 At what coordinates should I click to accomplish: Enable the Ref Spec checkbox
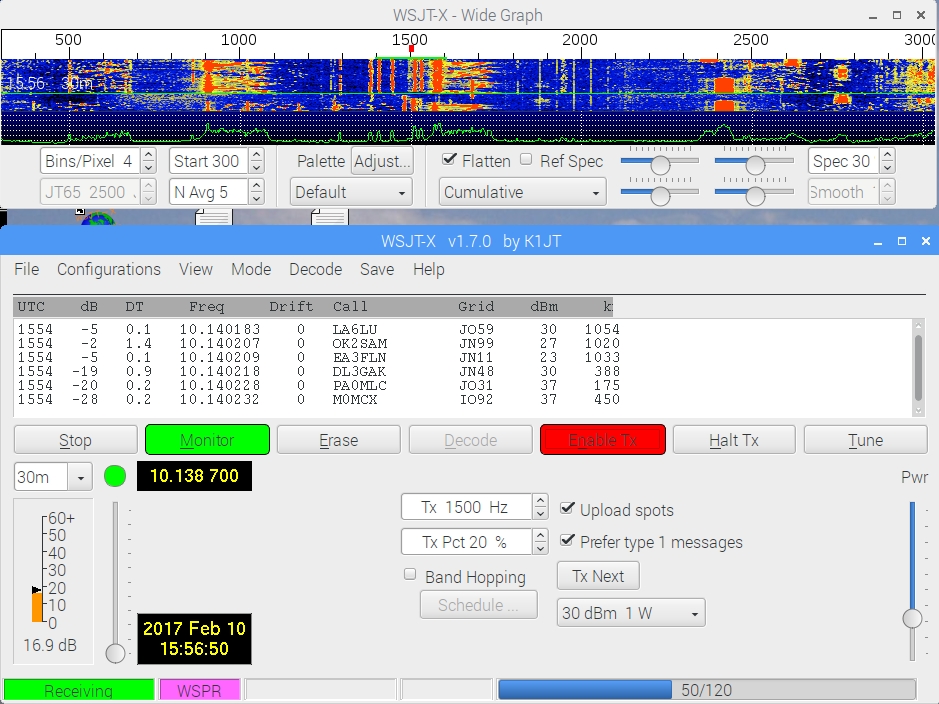point(526,159)
